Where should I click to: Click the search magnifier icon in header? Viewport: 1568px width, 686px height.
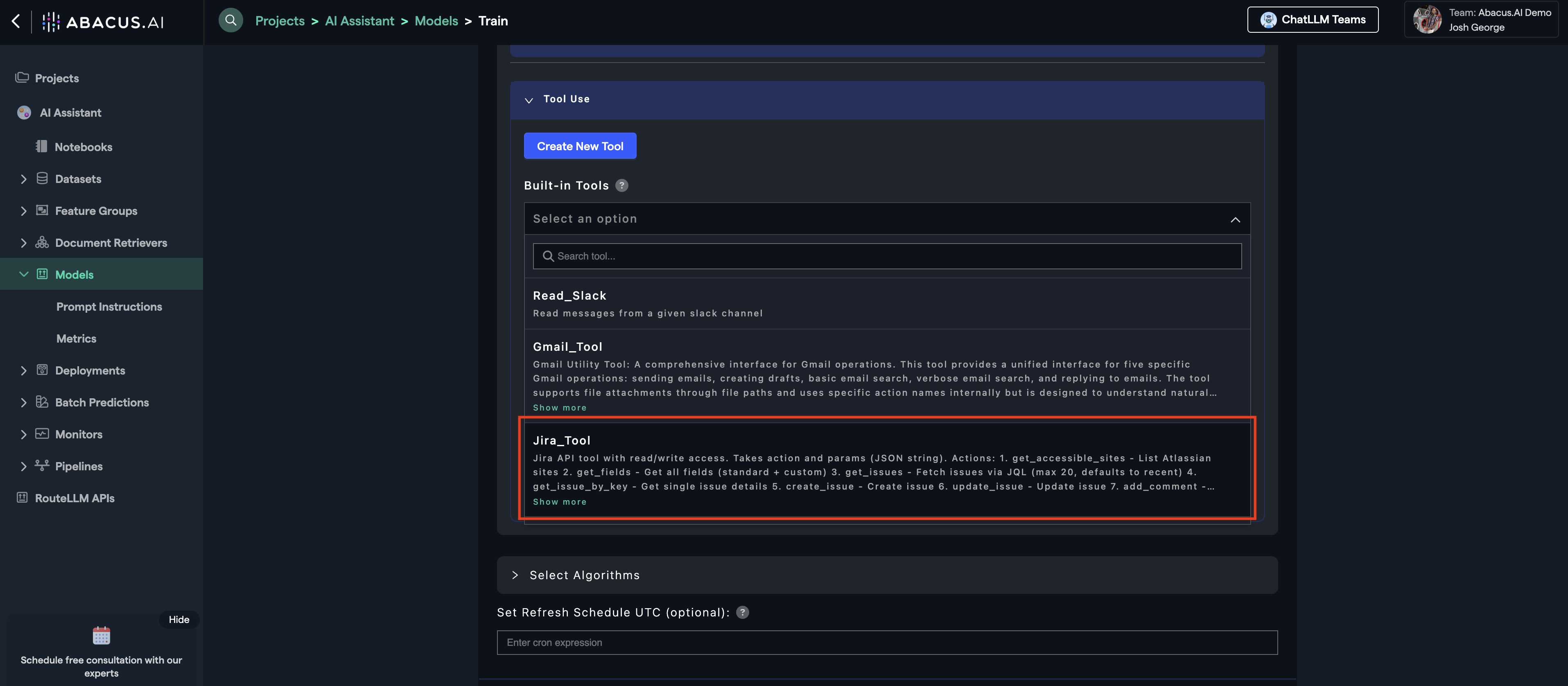[230, 20]
